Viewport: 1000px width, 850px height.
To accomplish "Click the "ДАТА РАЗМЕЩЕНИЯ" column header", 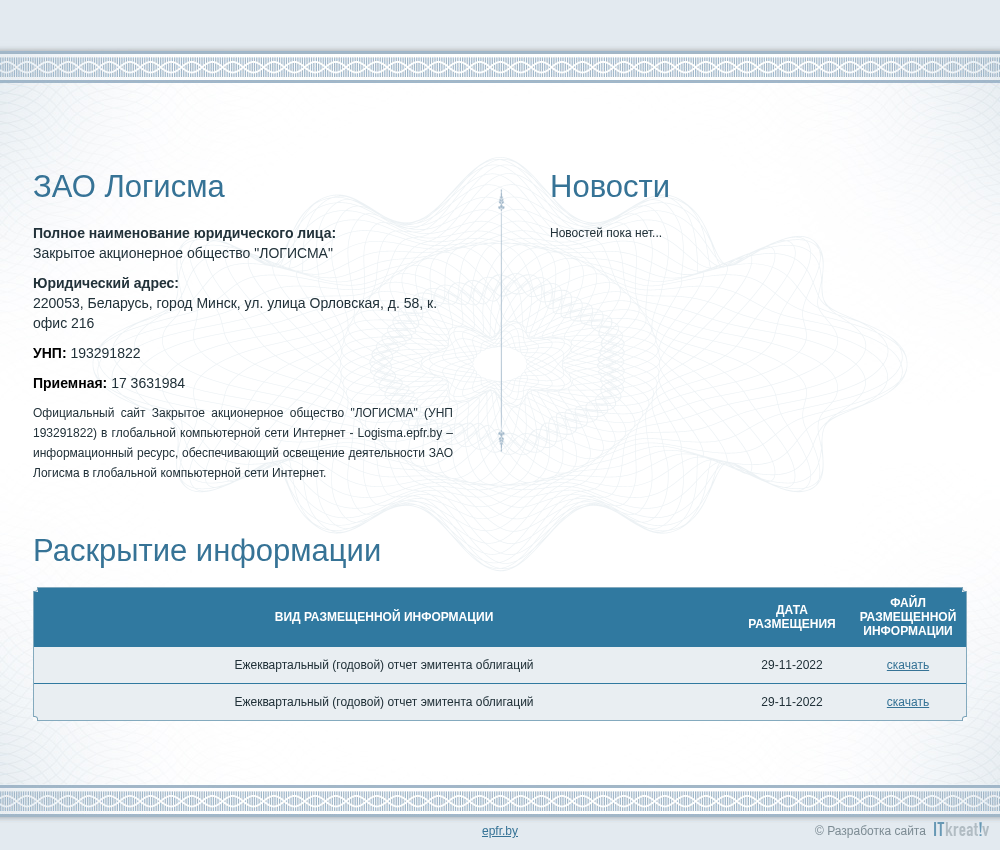I will tap(791, 617).
